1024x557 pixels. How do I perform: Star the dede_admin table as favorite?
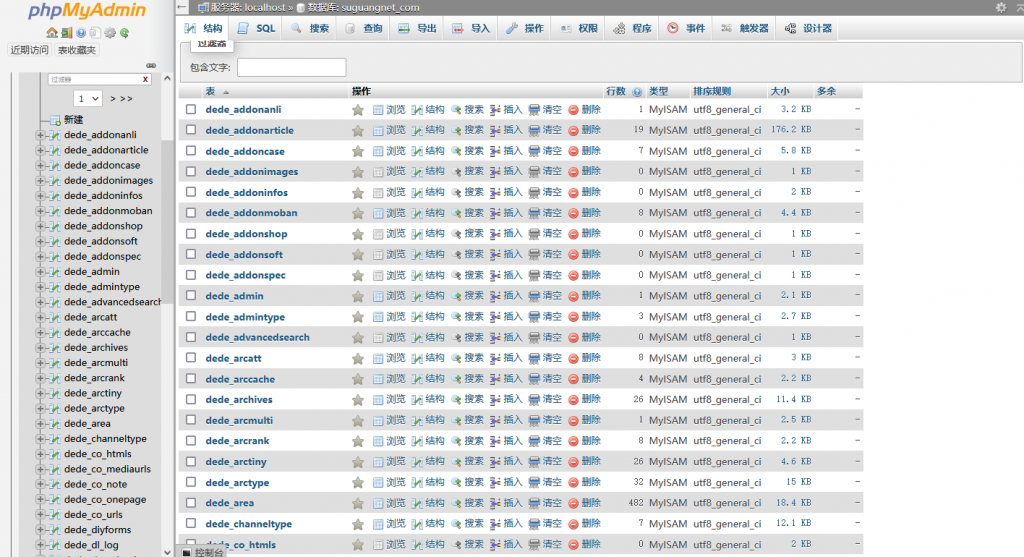(x=358, y=296)
